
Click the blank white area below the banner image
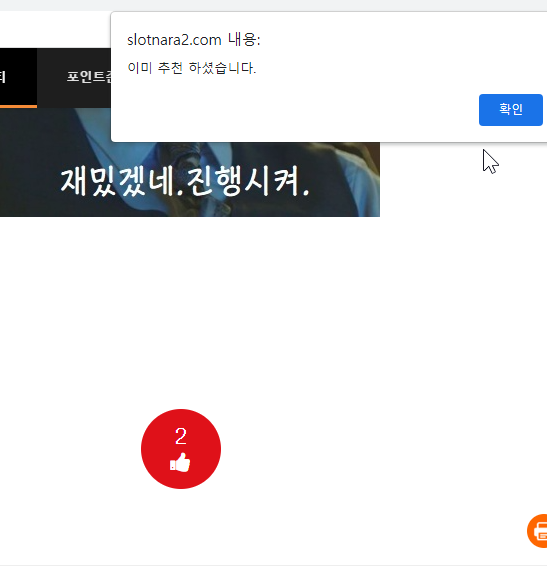coord(189,309)
